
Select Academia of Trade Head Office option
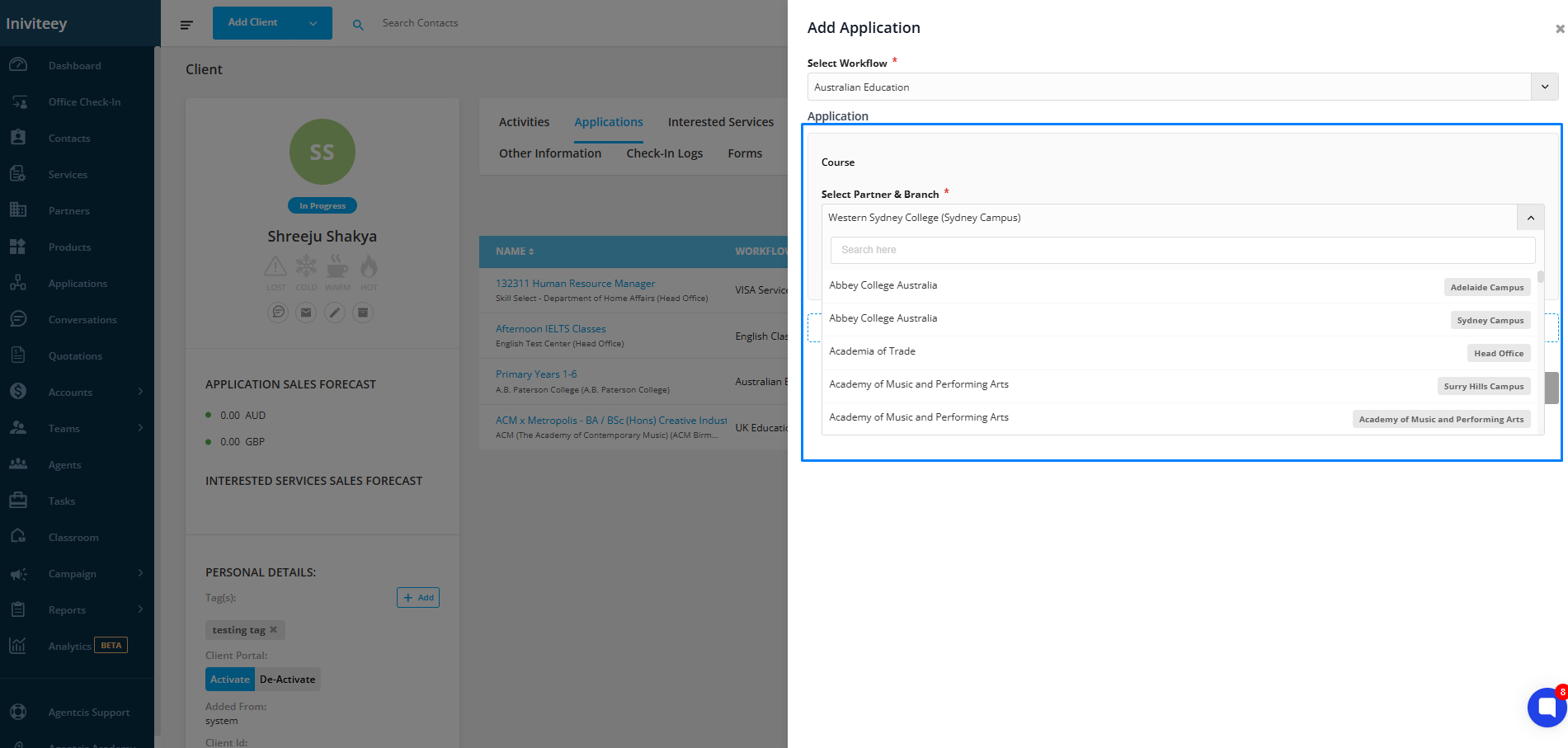[1180, 352]
